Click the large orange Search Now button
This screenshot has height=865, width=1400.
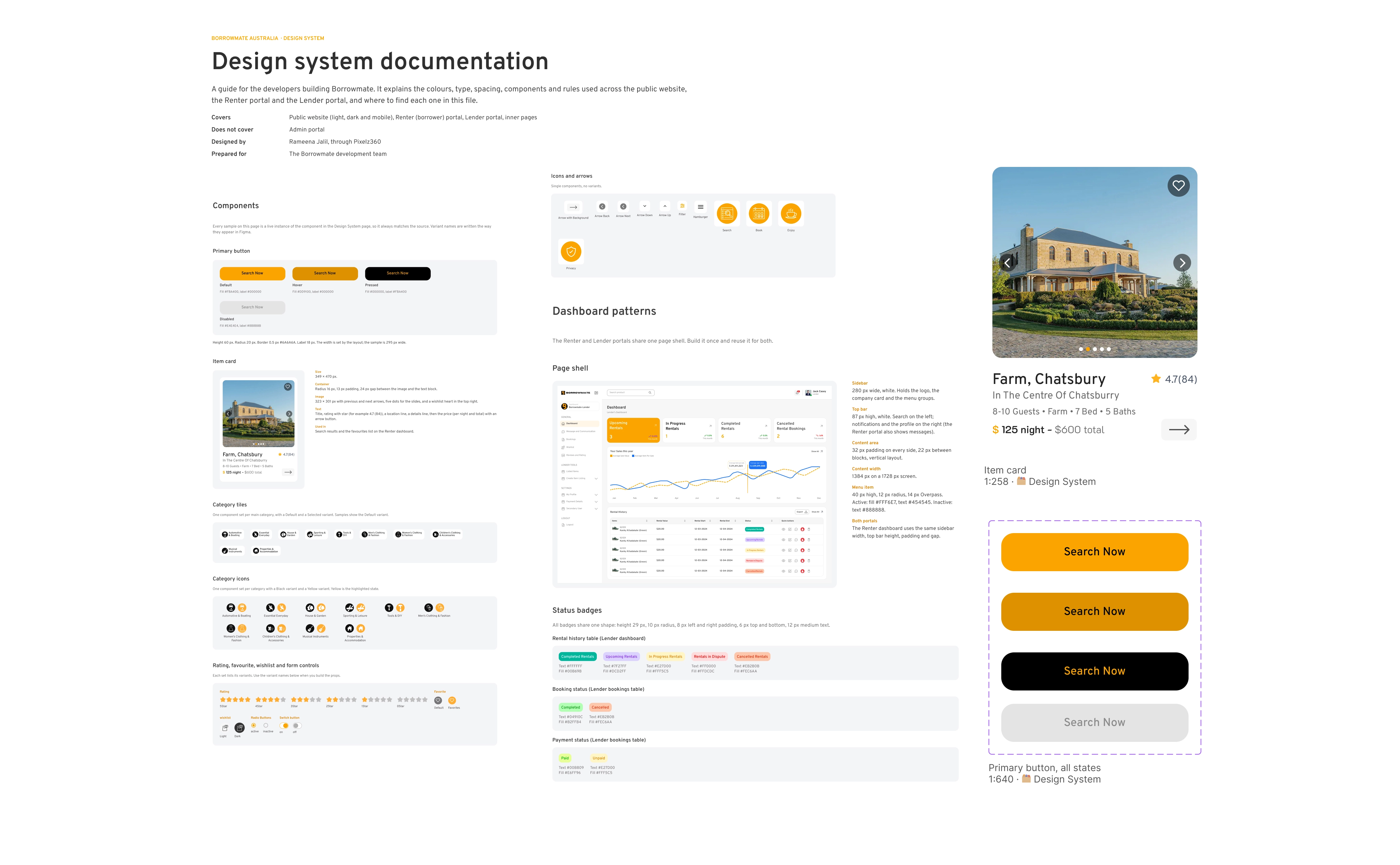(1094, 551)
